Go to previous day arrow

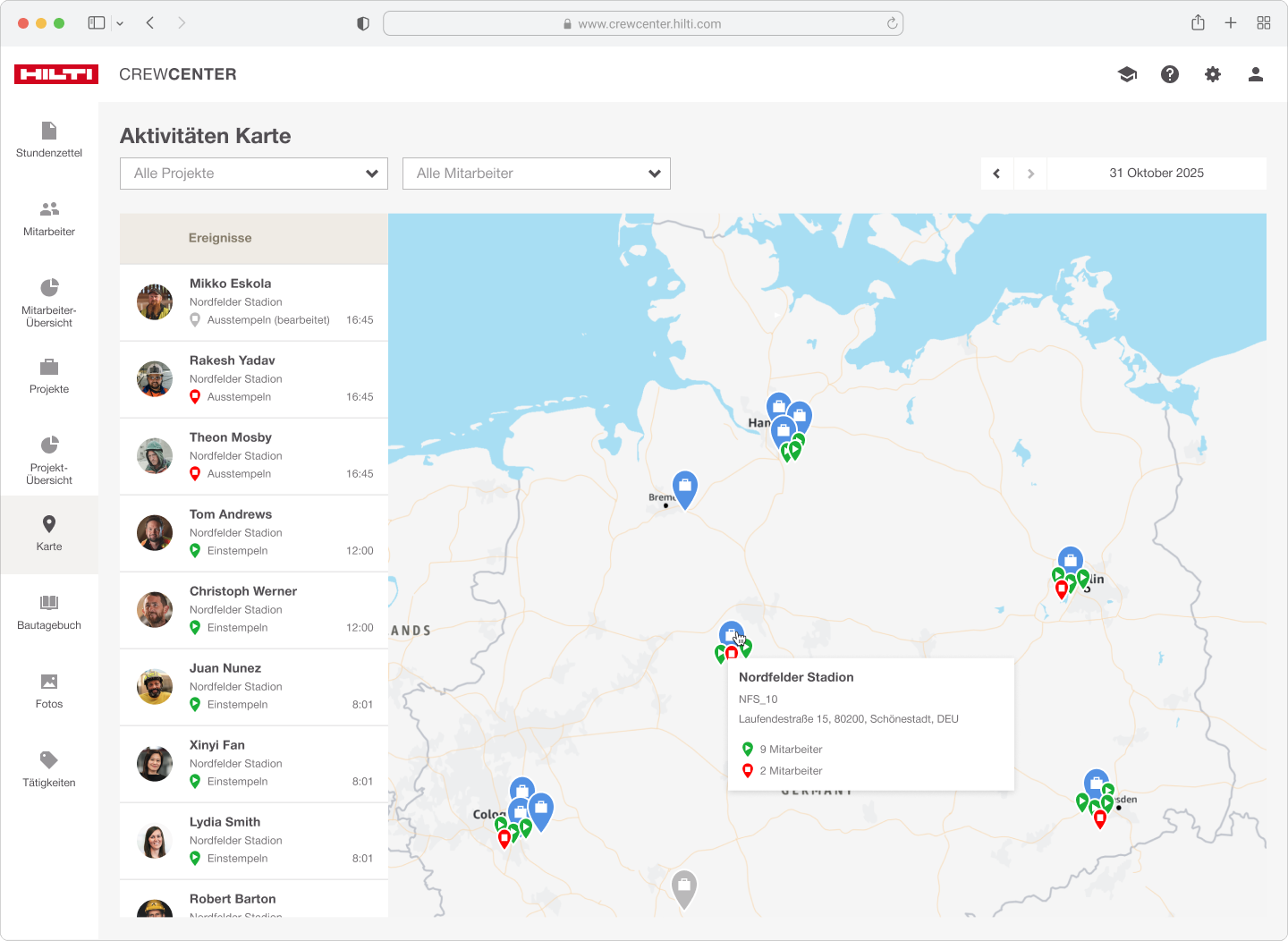click(997, 174)
